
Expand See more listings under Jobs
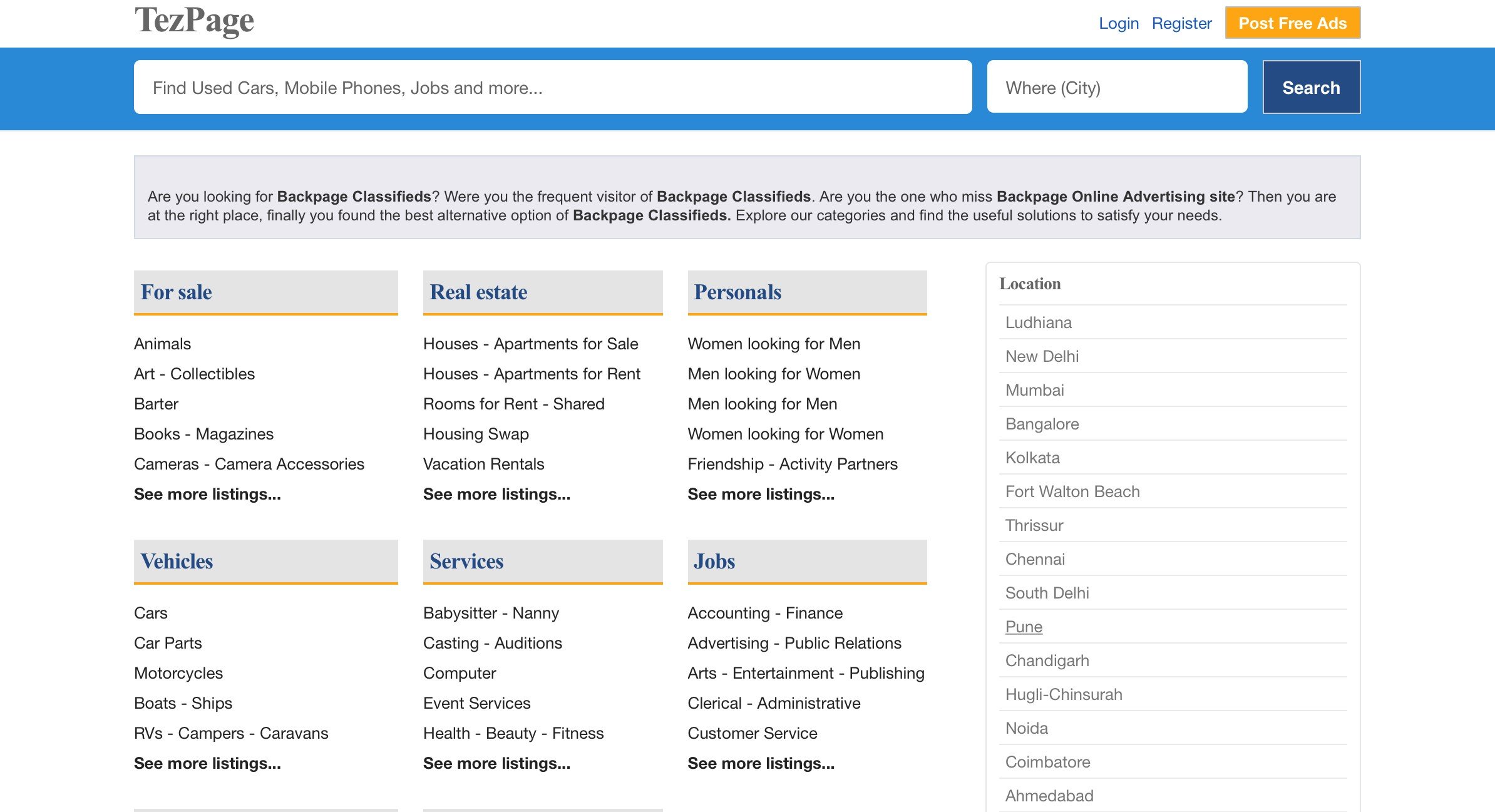(761, 763)
